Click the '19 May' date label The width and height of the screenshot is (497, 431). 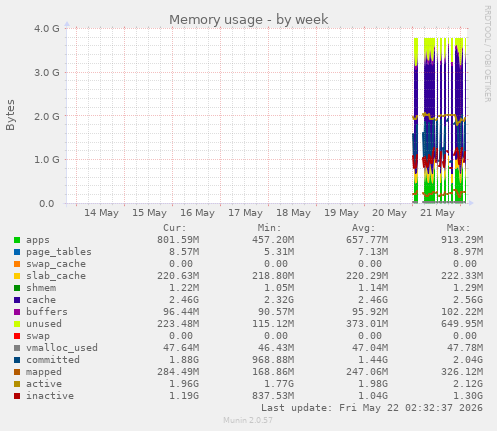coord(341,213)
